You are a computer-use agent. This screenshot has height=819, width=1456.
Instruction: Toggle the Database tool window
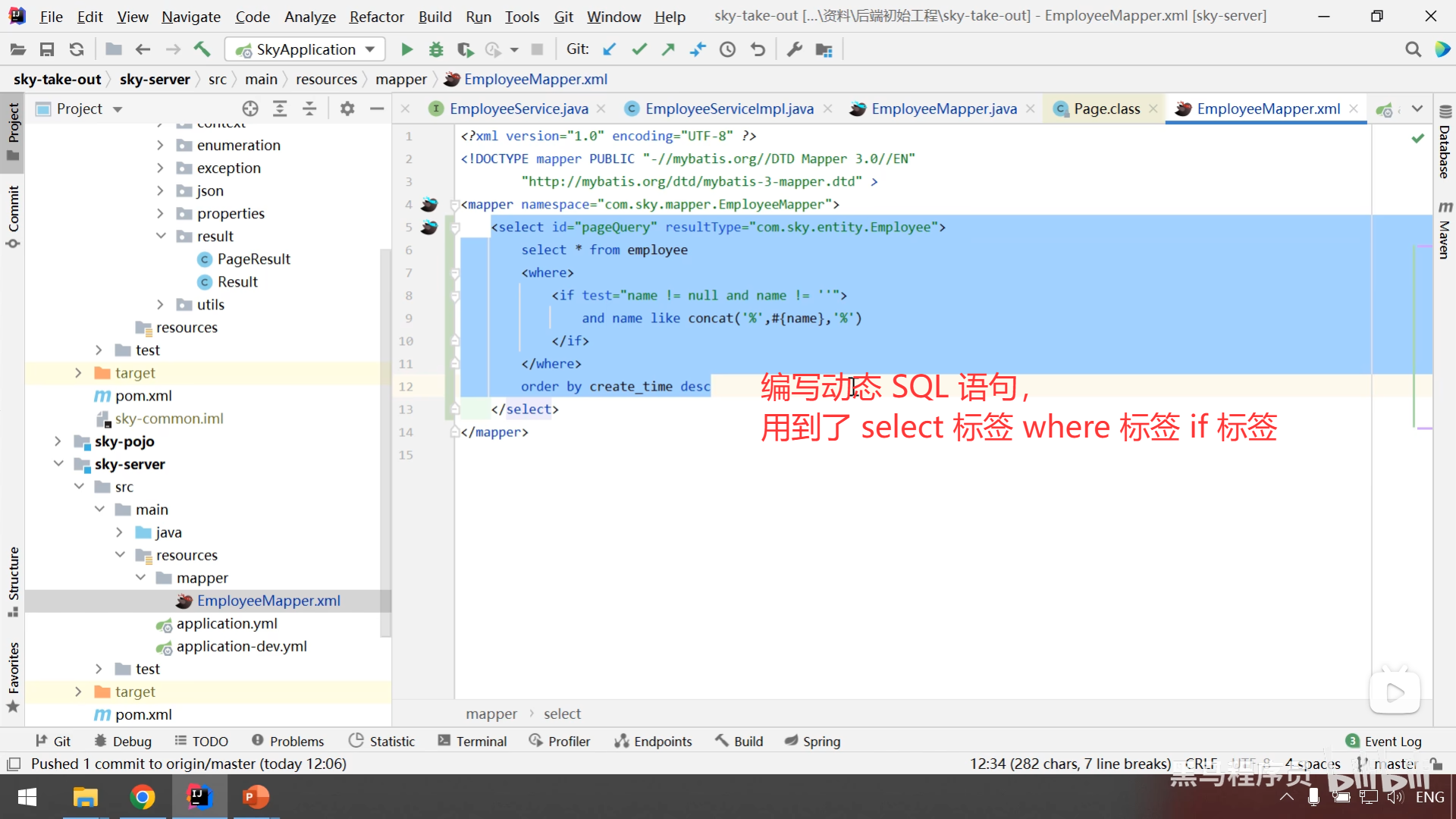(x=1445, y=144)
